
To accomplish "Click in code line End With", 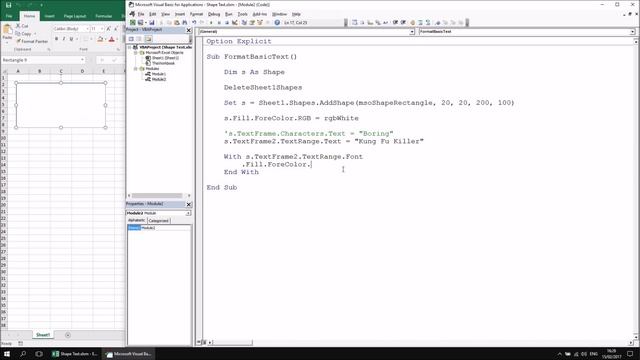I will pos(241,172).
